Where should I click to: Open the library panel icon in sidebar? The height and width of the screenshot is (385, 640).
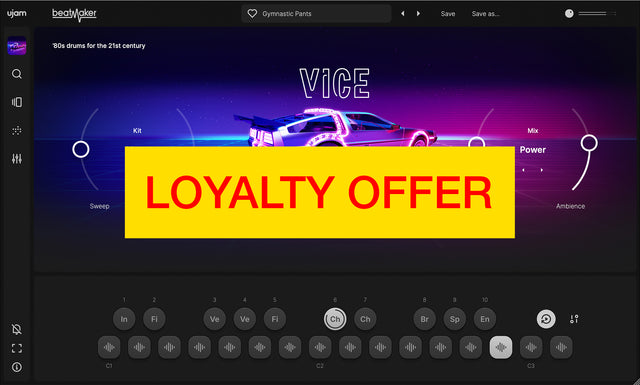[17, 102]
